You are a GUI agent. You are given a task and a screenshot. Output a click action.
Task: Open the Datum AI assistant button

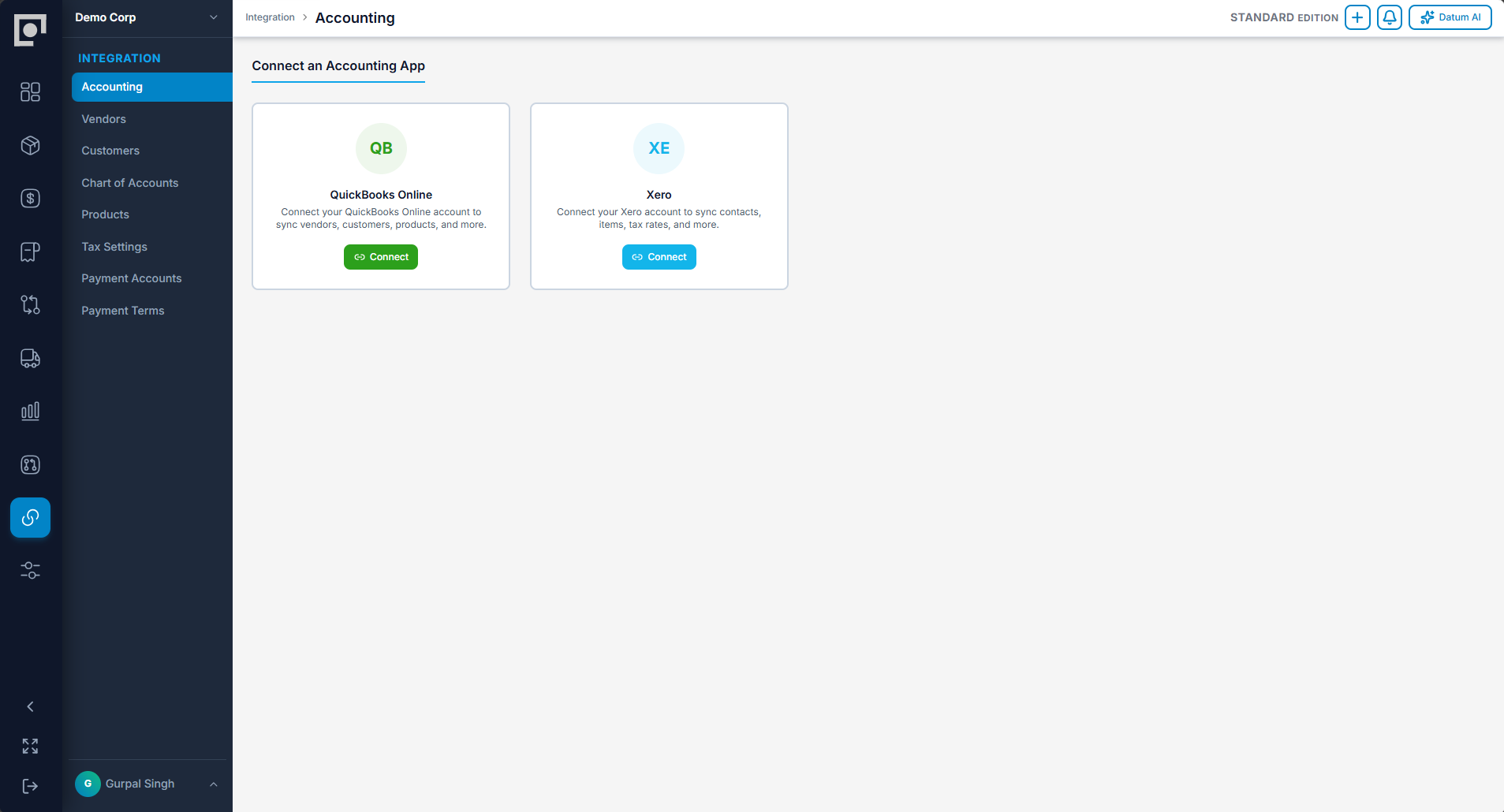[1450, 17]
